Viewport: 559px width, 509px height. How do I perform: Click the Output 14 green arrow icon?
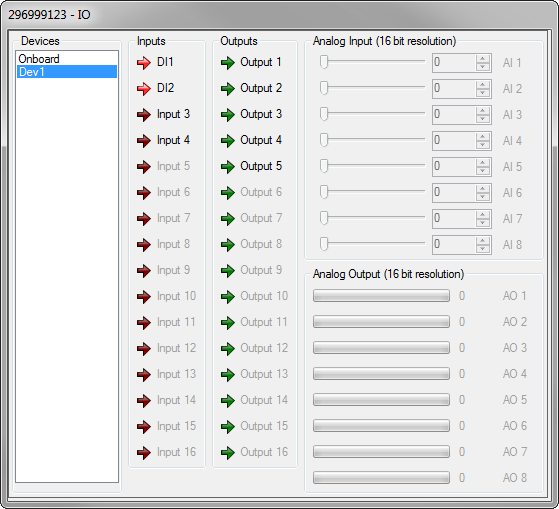pos(227,401)
